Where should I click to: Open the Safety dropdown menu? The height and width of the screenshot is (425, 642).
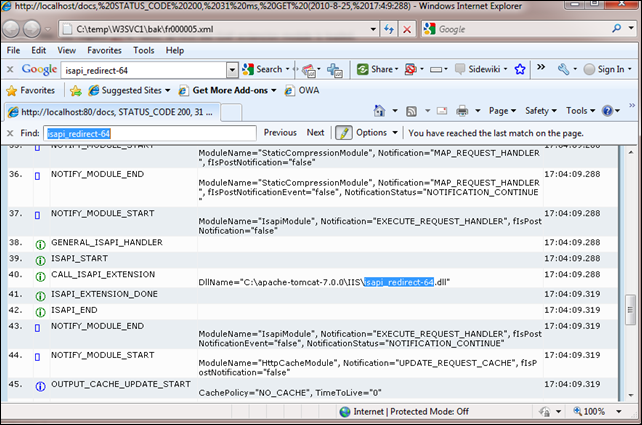[540, 111]
